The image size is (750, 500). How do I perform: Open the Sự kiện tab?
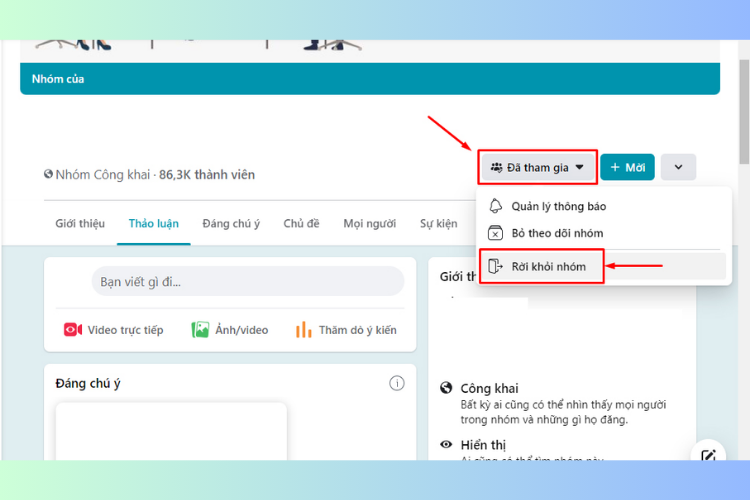click(439, 223)
